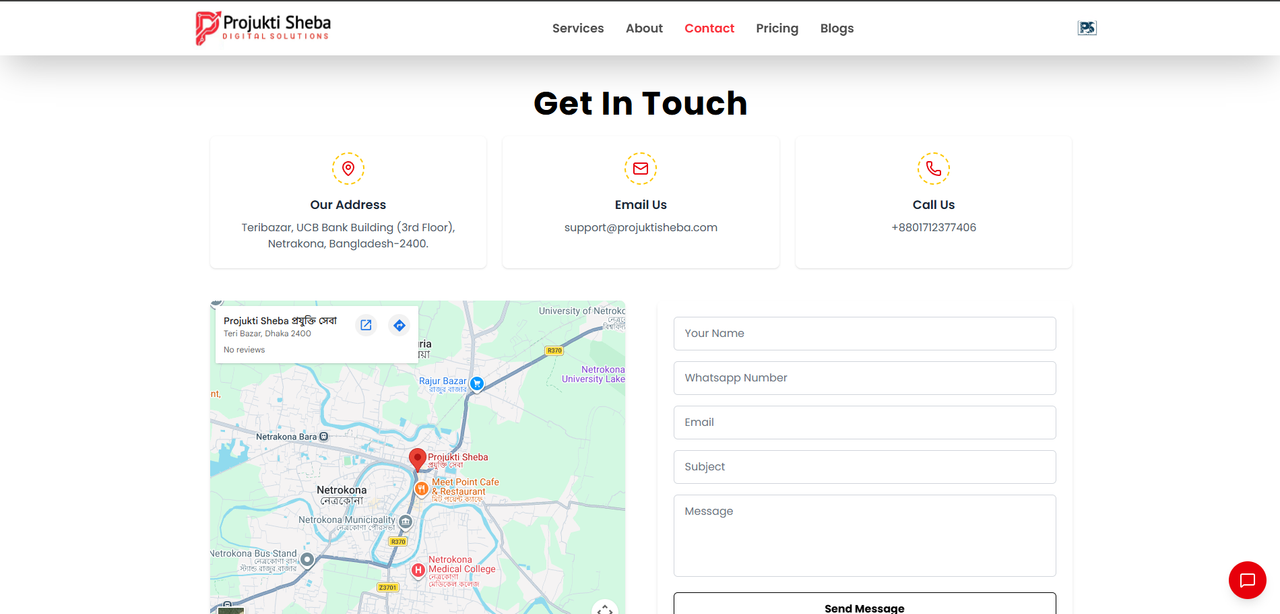Toggle the map fullscreen control
The width and height of the screenshot is (1280, 614).
604,608
